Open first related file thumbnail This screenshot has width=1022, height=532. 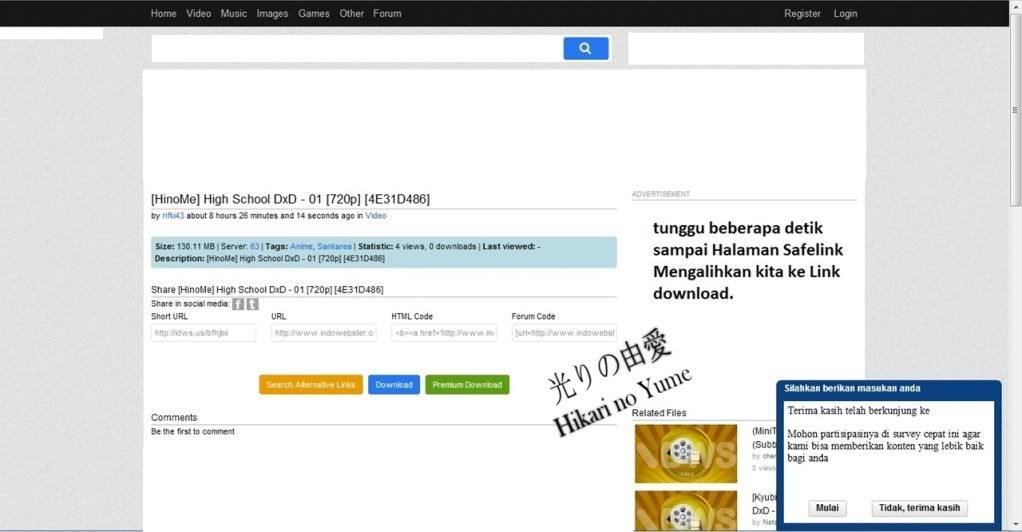685,453
